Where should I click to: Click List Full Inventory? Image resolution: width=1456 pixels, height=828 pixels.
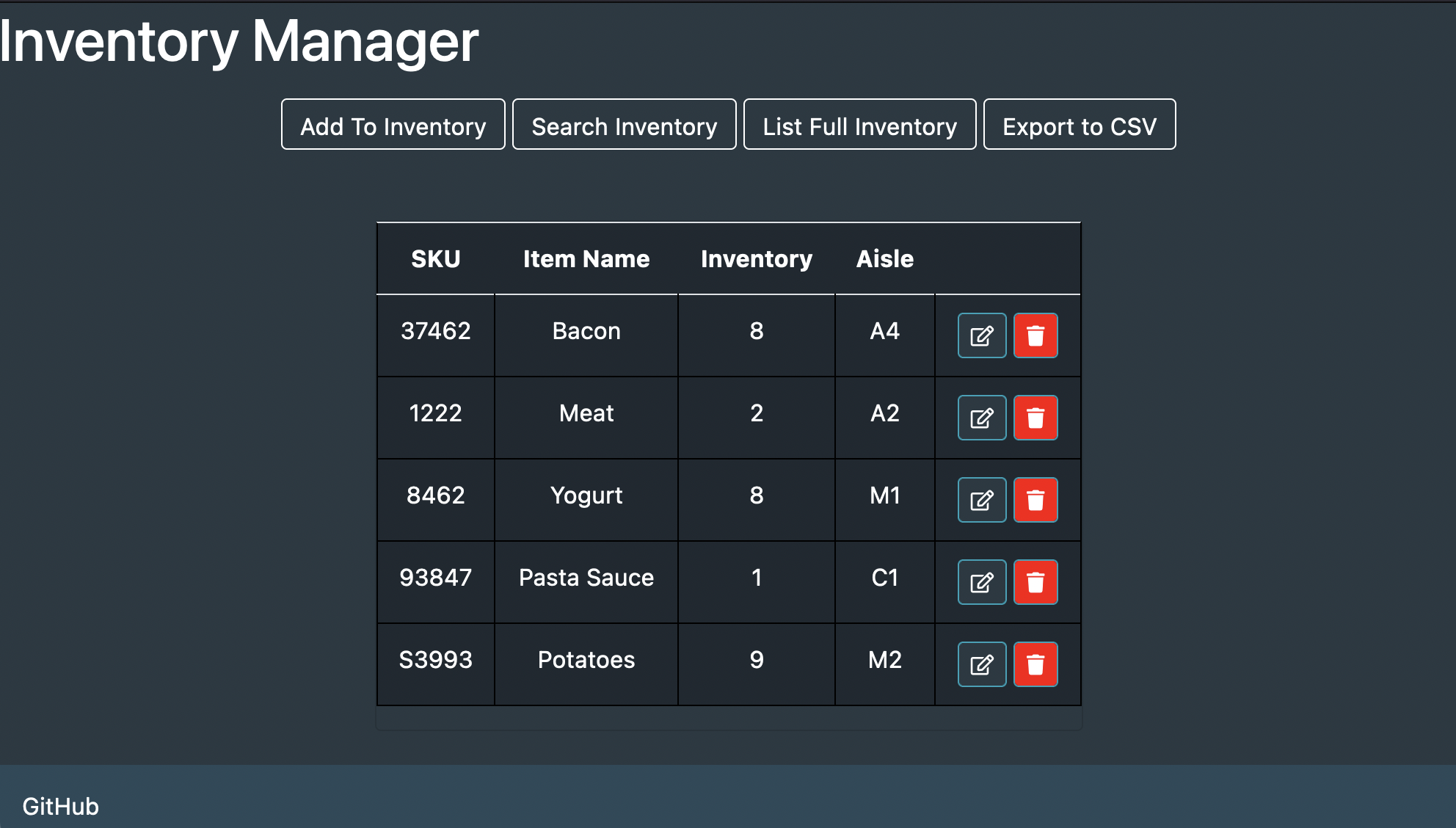tap(859, 125)
